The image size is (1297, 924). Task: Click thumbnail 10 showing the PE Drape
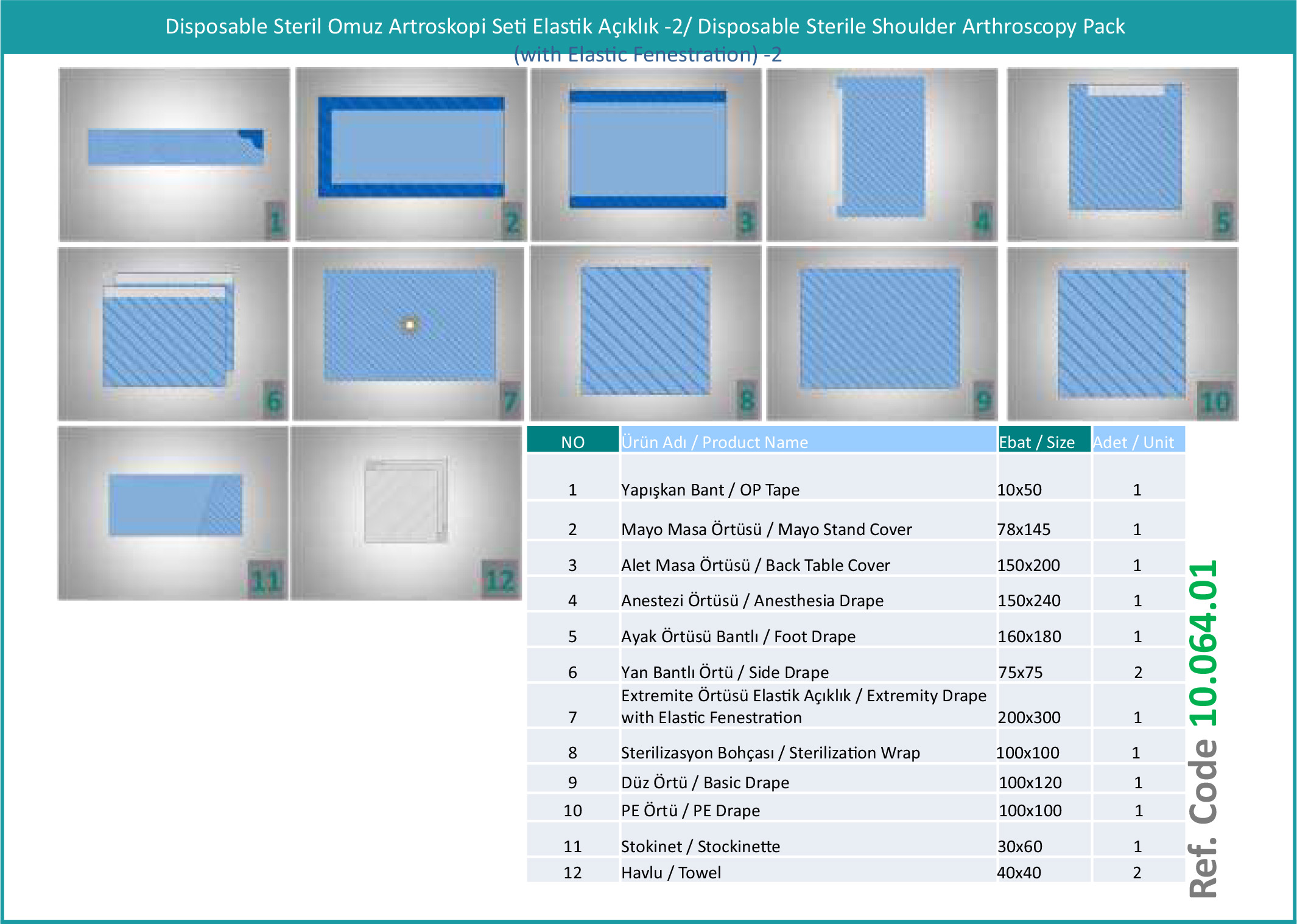[x=1122, y=334]
